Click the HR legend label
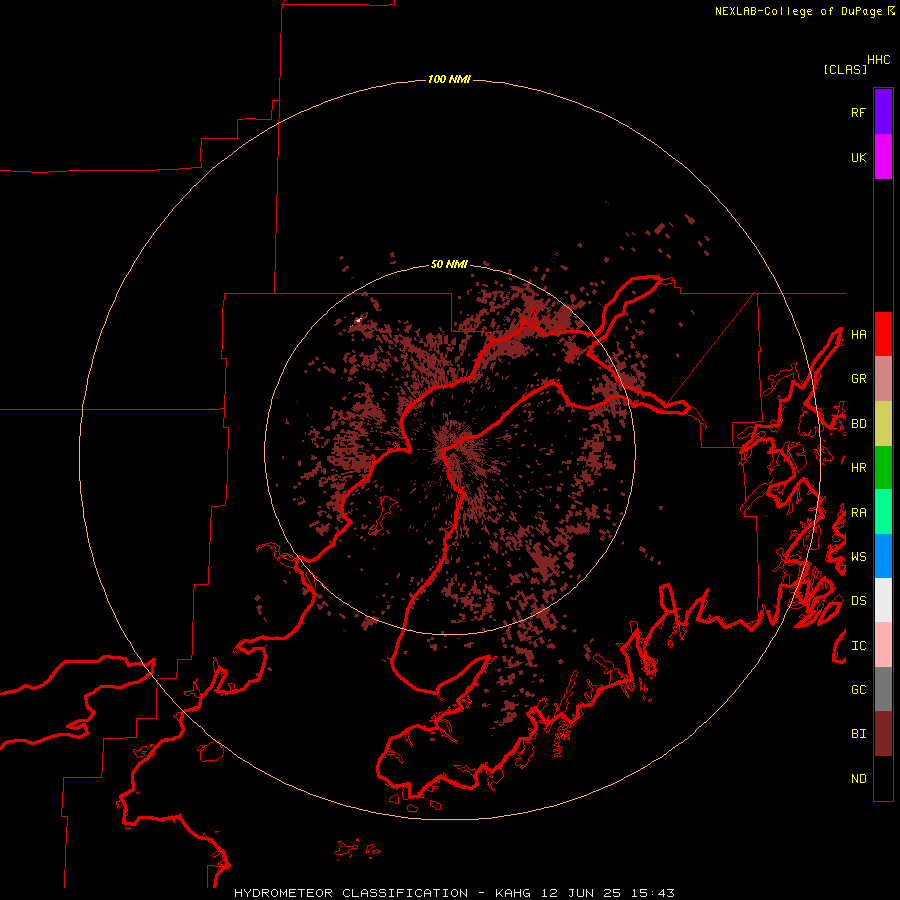Viewport: 900px width, 900px height. [x=858, y=468]
